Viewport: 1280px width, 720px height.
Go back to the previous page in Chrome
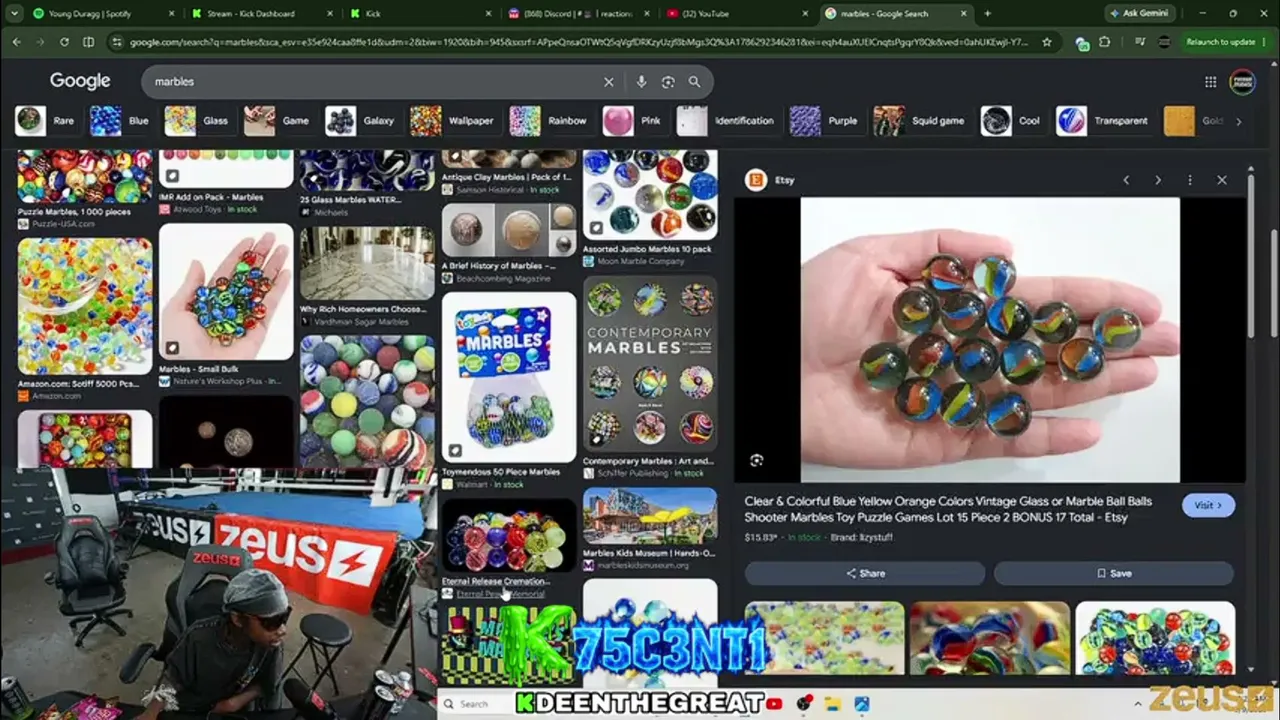coord(16,42)
